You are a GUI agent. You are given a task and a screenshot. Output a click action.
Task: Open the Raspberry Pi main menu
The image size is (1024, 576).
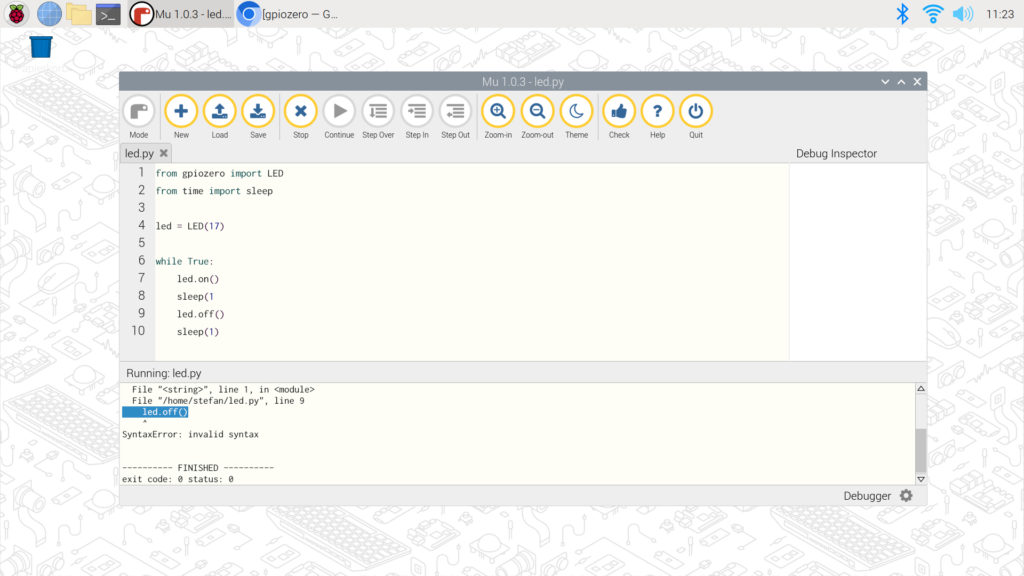(x=17, y=14)
